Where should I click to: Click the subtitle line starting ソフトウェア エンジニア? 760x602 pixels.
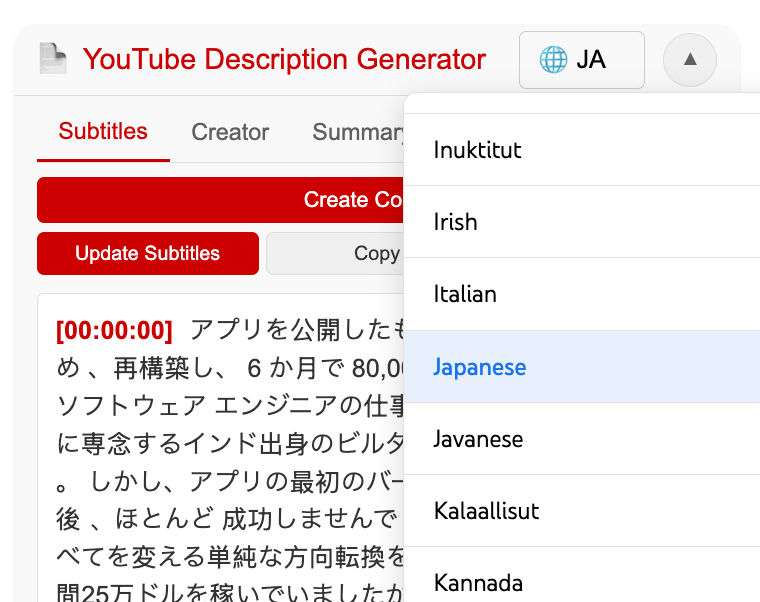tap(230, 406)
